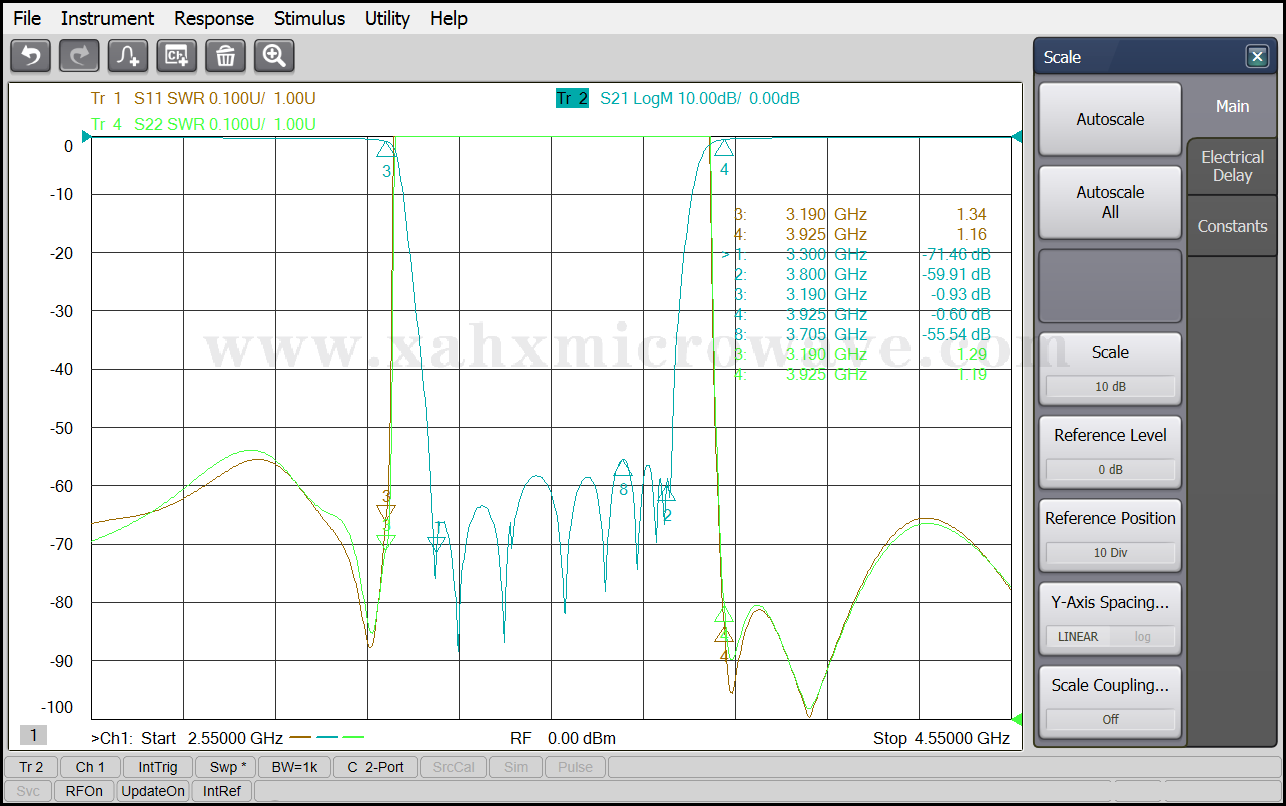Click marker 1 near -70 dB

click(x=437, y=544)
